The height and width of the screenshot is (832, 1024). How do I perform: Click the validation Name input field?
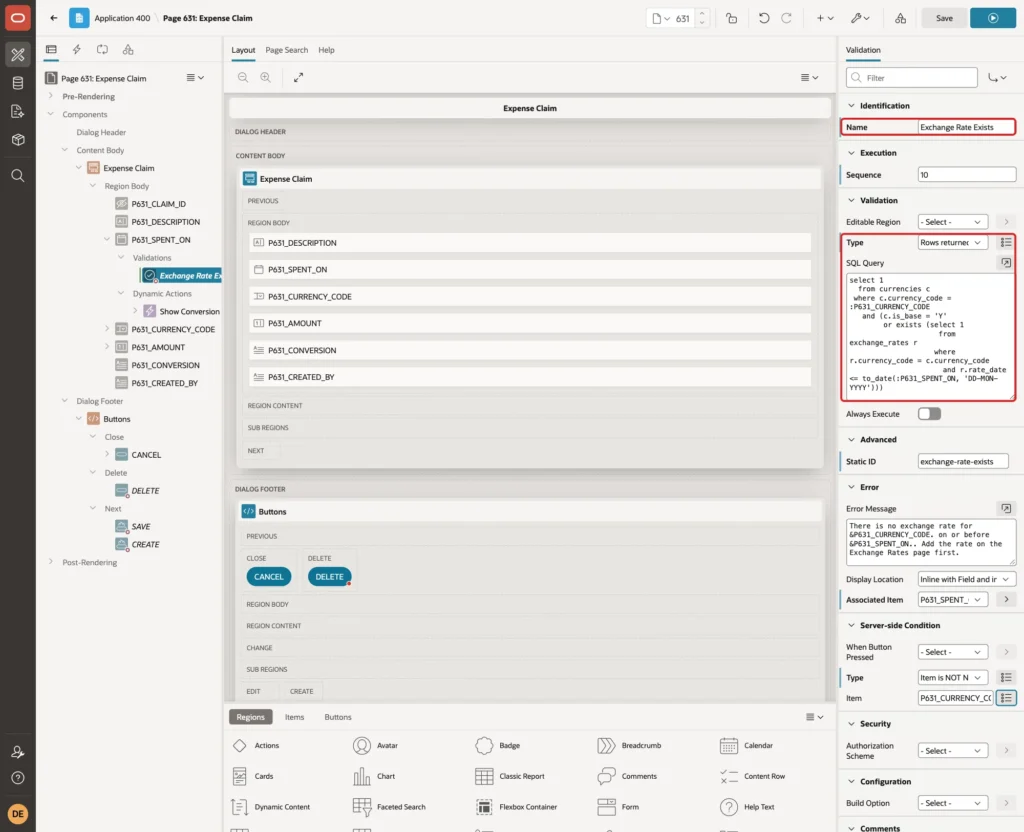click(x=965, y=127)
